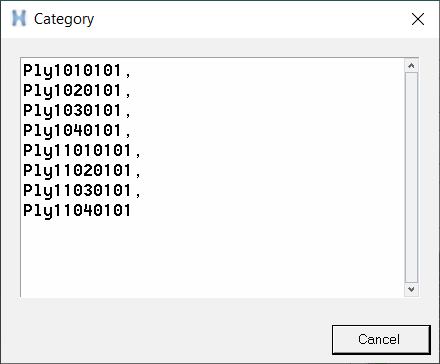Place cursor after comma following Ply11030101
The width and height of the screenshot is (440, 364).
tap(142, 191)
